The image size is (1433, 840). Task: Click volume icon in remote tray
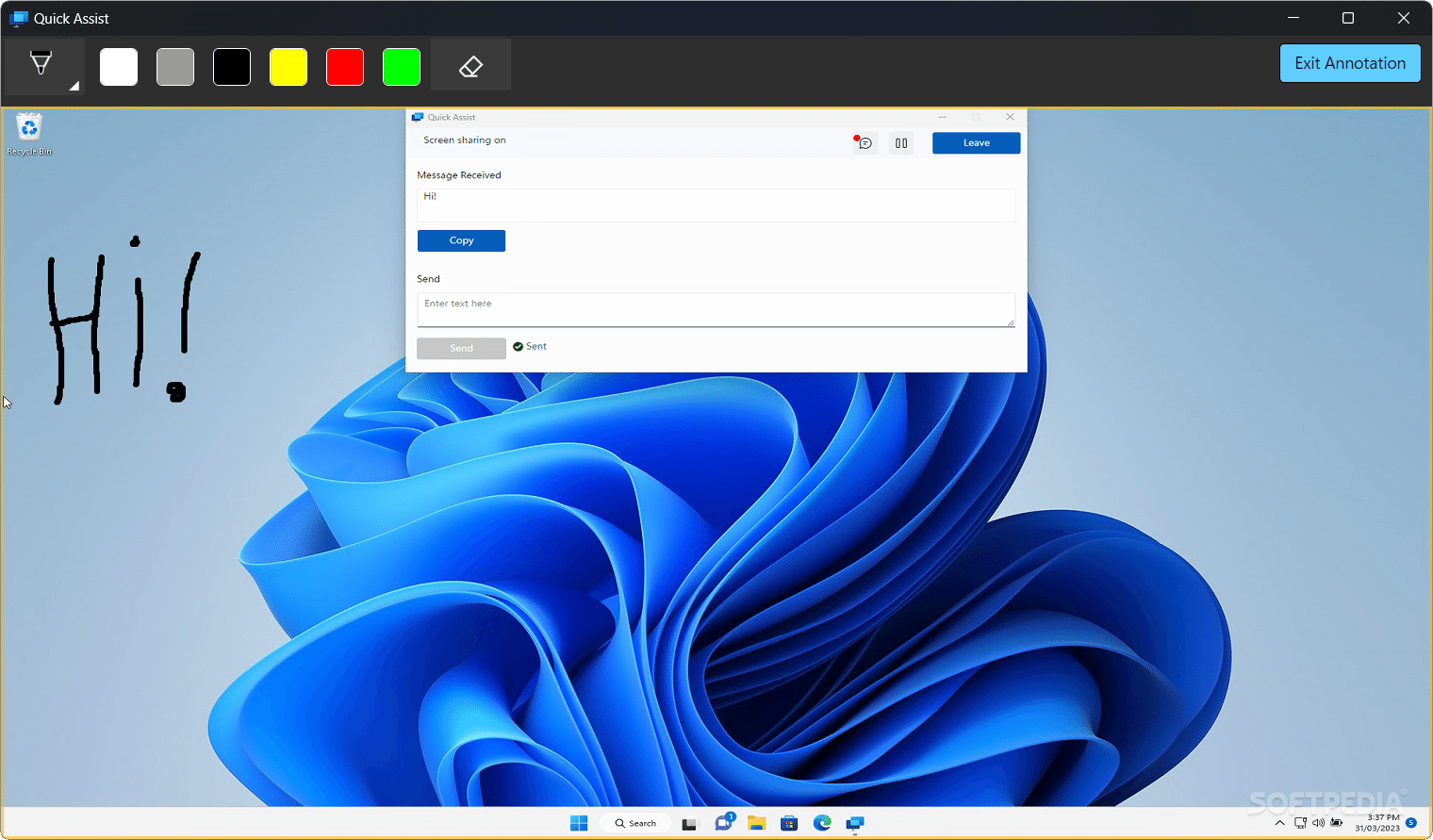(x=1318, y=823)
